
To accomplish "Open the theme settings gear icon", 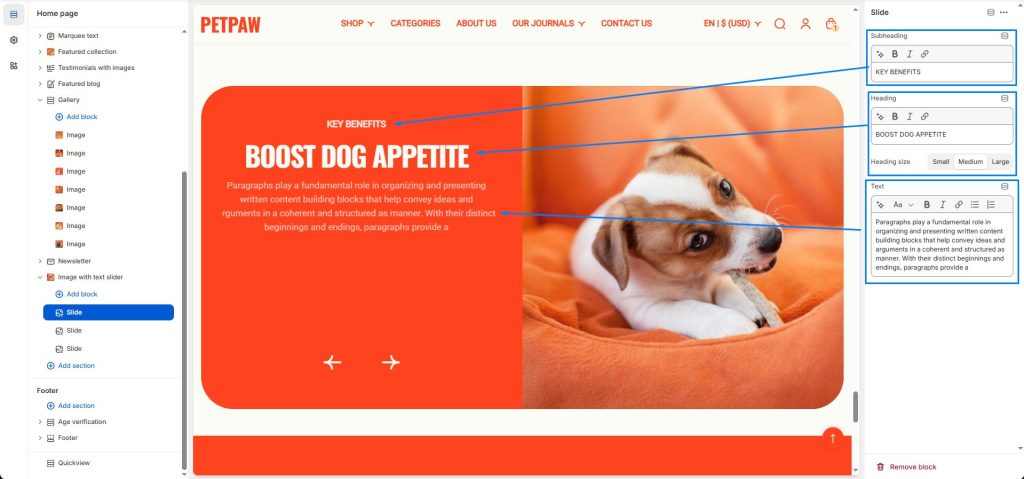I will 14,41.
